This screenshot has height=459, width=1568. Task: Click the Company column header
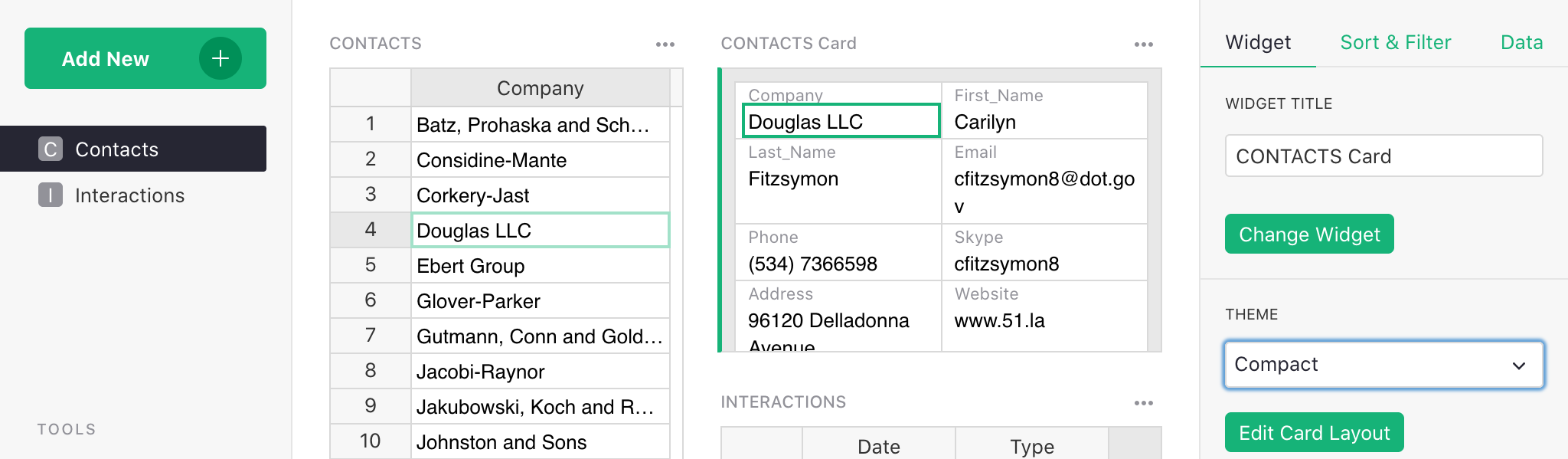coord(540,88)
